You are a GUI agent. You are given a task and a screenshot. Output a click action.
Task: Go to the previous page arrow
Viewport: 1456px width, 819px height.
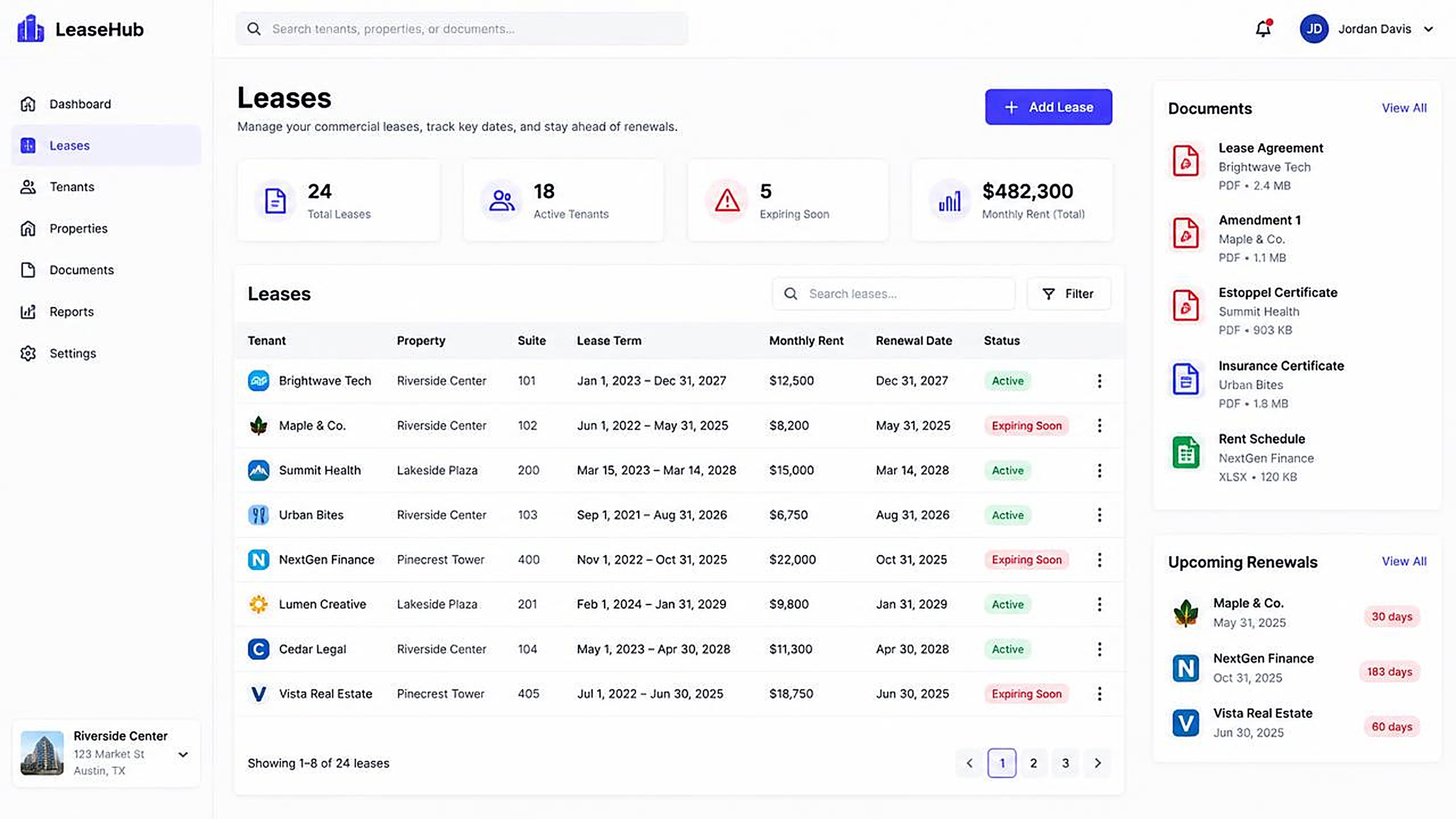970,763
